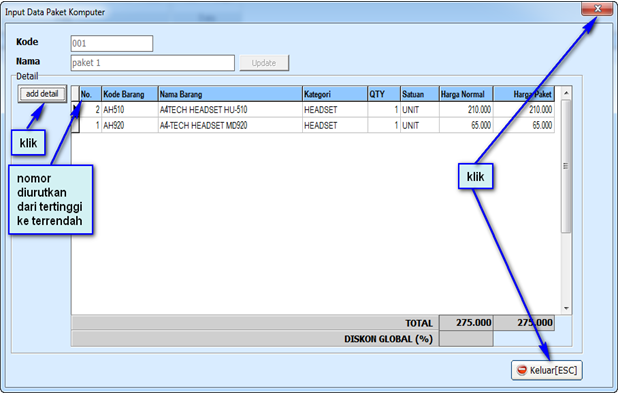
Task: Click the grid scrollbar up arrow
Action: pyautogui.click(x=566, y=93)
